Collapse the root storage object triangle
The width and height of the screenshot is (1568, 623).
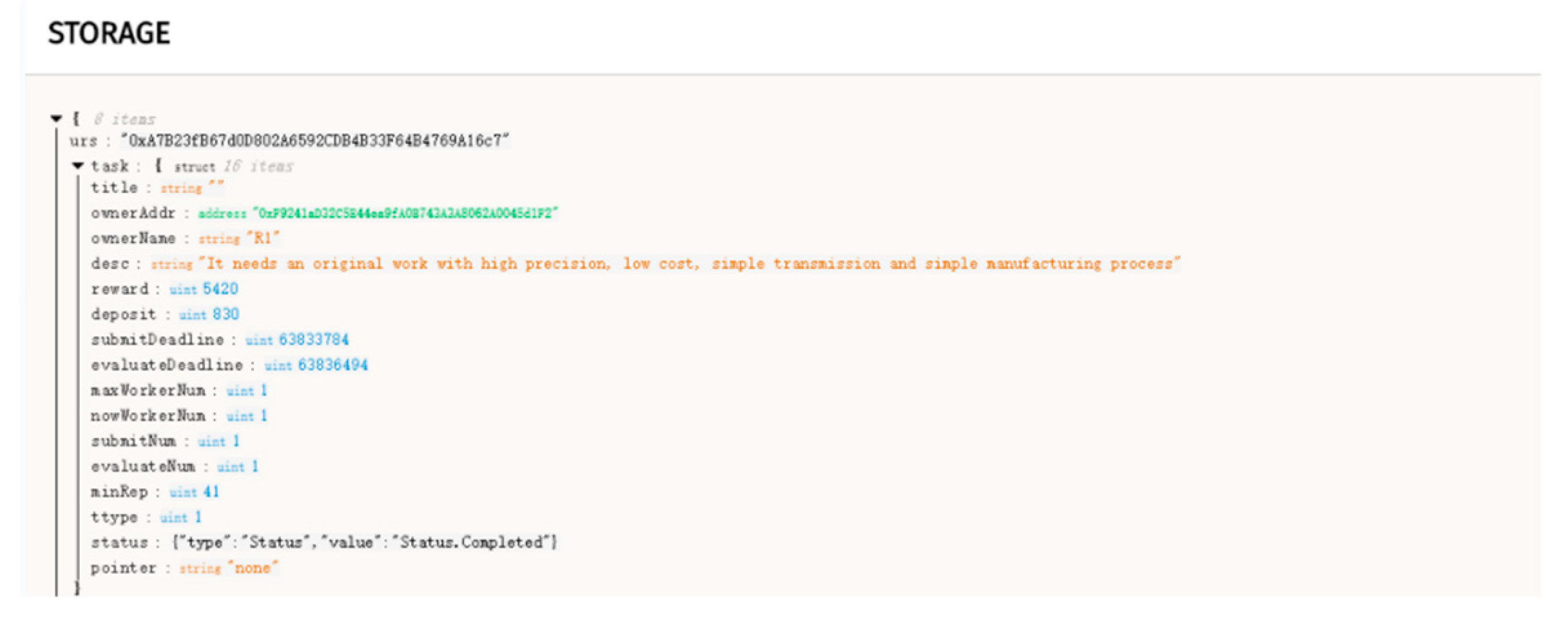click(57, 119)
